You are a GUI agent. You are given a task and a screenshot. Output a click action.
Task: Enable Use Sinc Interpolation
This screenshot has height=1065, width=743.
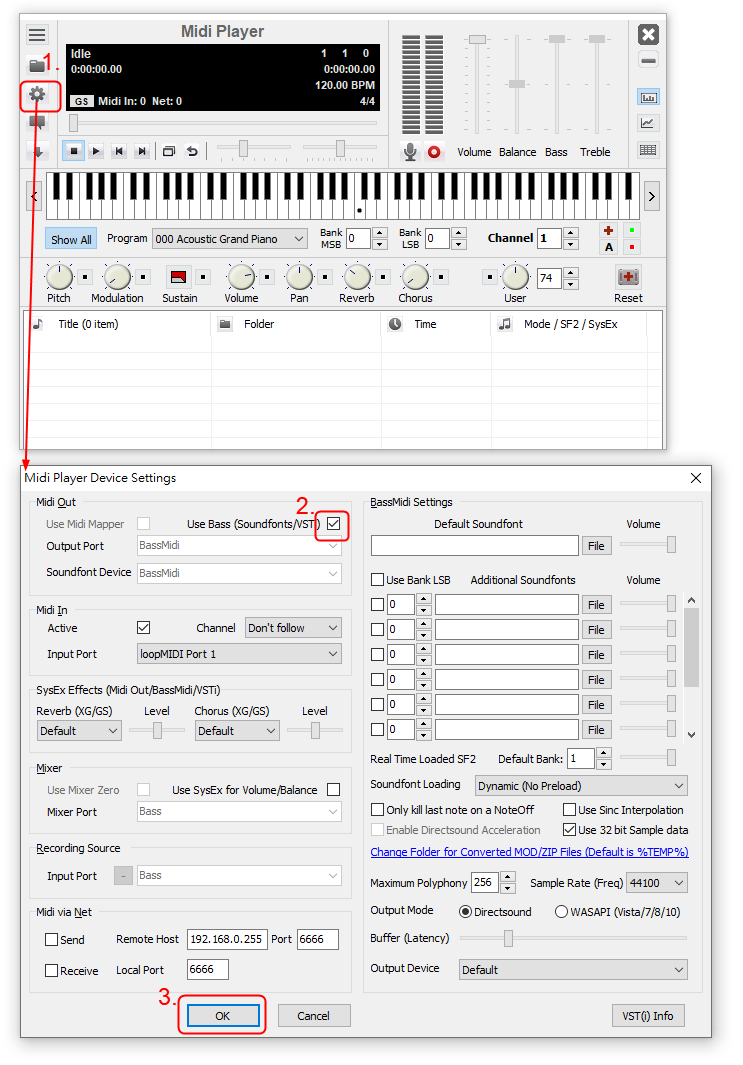tap(570, 810)
